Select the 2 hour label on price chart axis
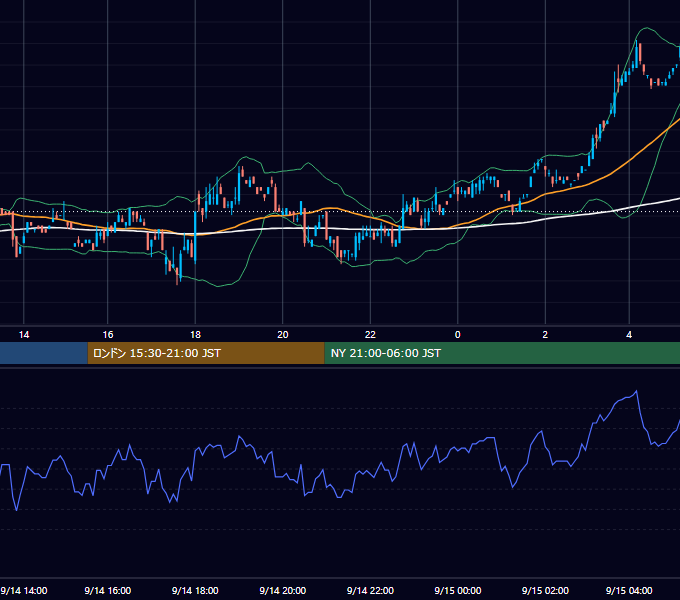Viewport: 680px width, 600px height. [545, 335]
